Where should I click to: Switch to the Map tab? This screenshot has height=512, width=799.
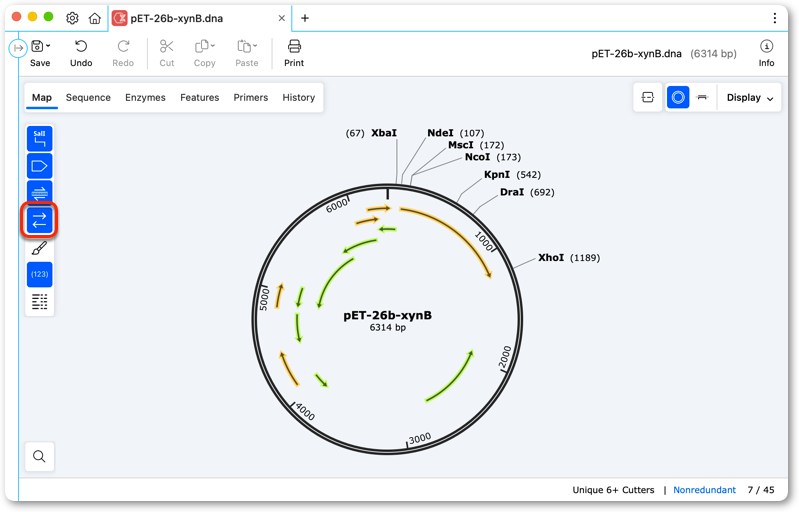tap(42, 97)
